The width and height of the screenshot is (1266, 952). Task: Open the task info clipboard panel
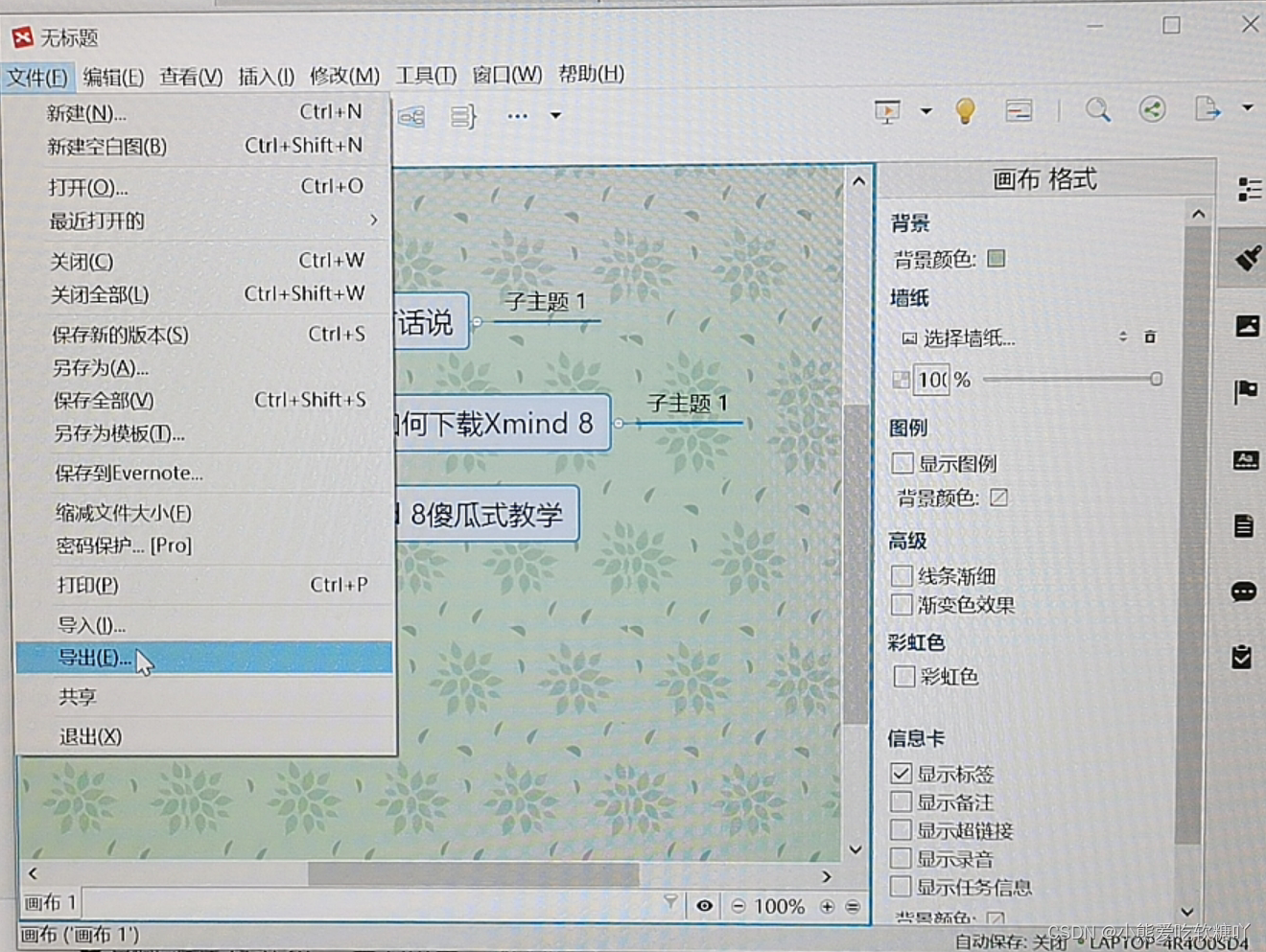1242,657
